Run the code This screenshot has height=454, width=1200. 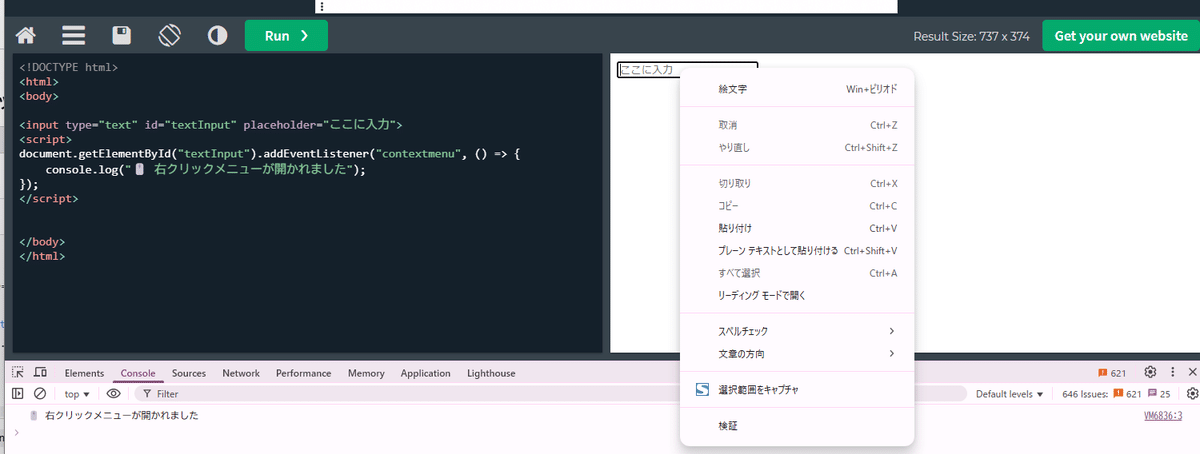tap(286, 36)
